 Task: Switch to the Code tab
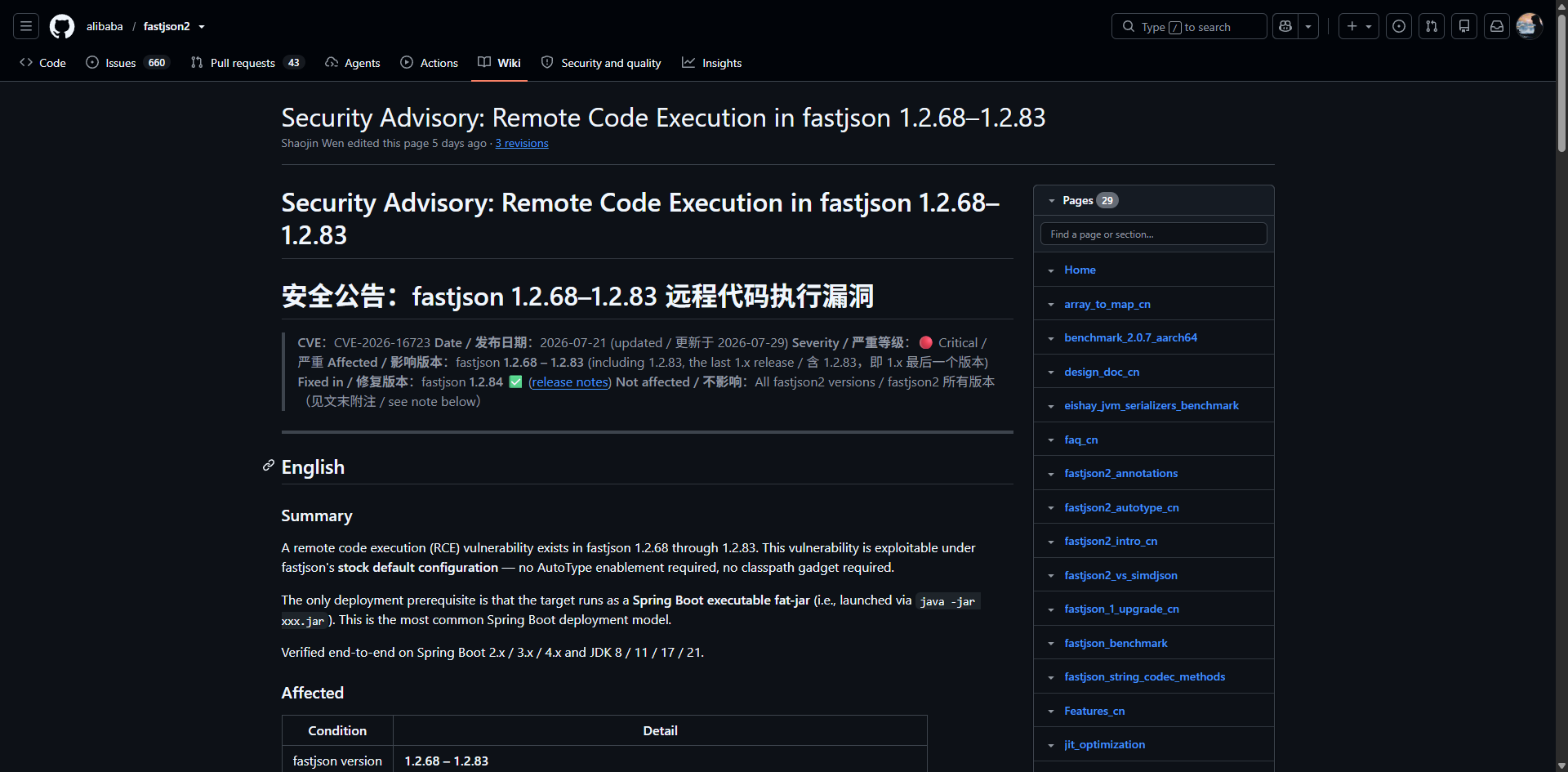coord(42,63)
